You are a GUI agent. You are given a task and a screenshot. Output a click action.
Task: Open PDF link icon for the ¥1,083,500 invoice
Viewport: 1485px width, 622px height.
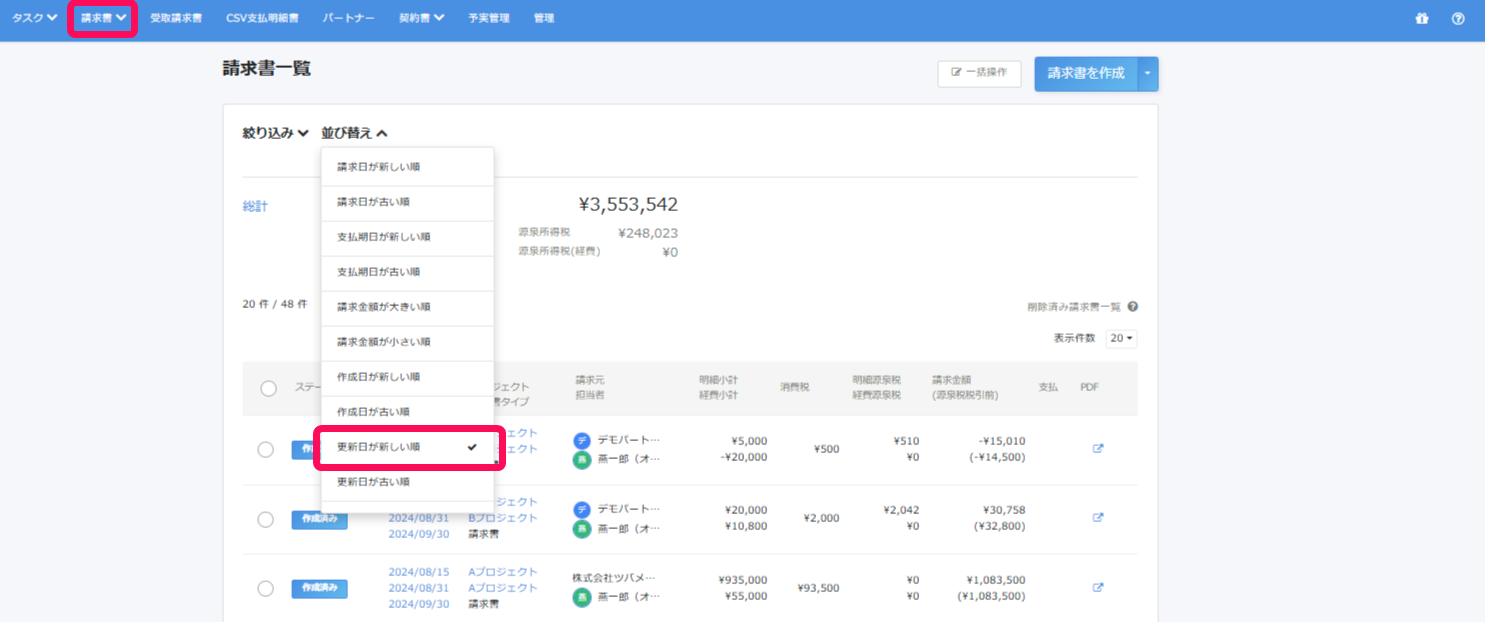(1097, 587)
